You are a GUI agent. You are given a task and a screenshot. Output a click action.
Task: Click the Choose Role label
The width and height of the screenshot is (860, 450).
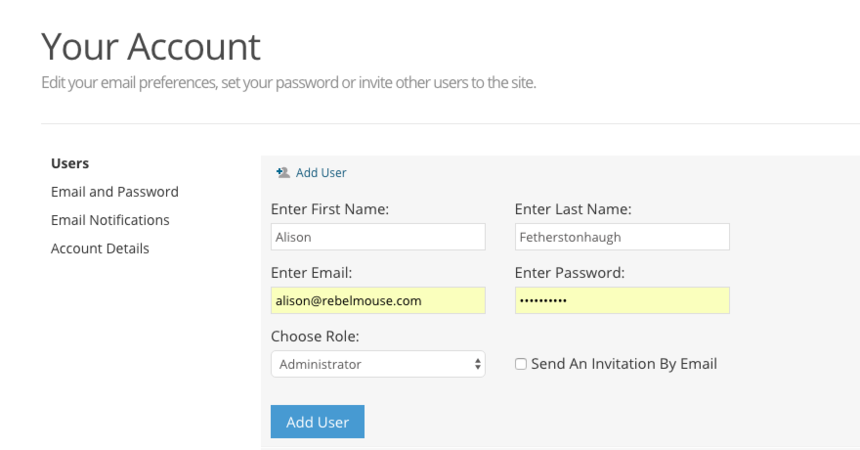[x=315, y=336]
